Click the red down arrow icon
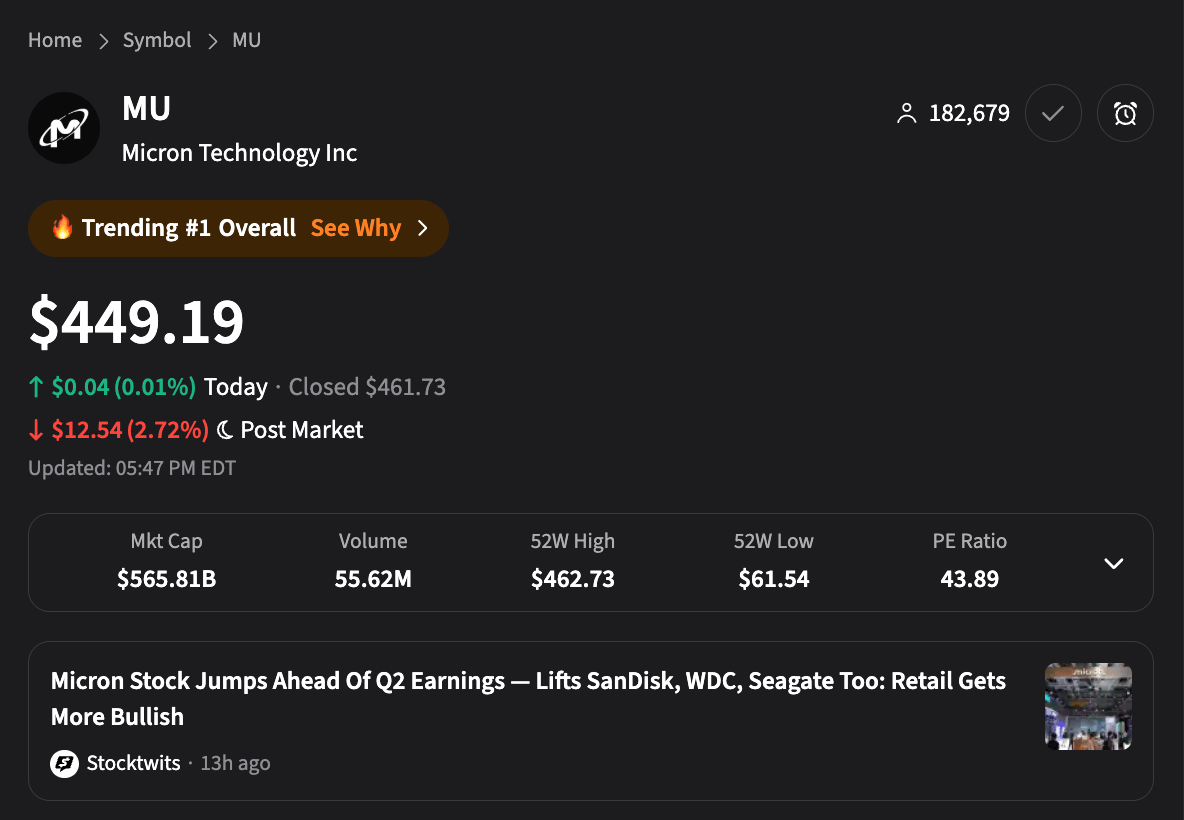Viewport: 1184px width, 820px height. (x=37, y=431)
